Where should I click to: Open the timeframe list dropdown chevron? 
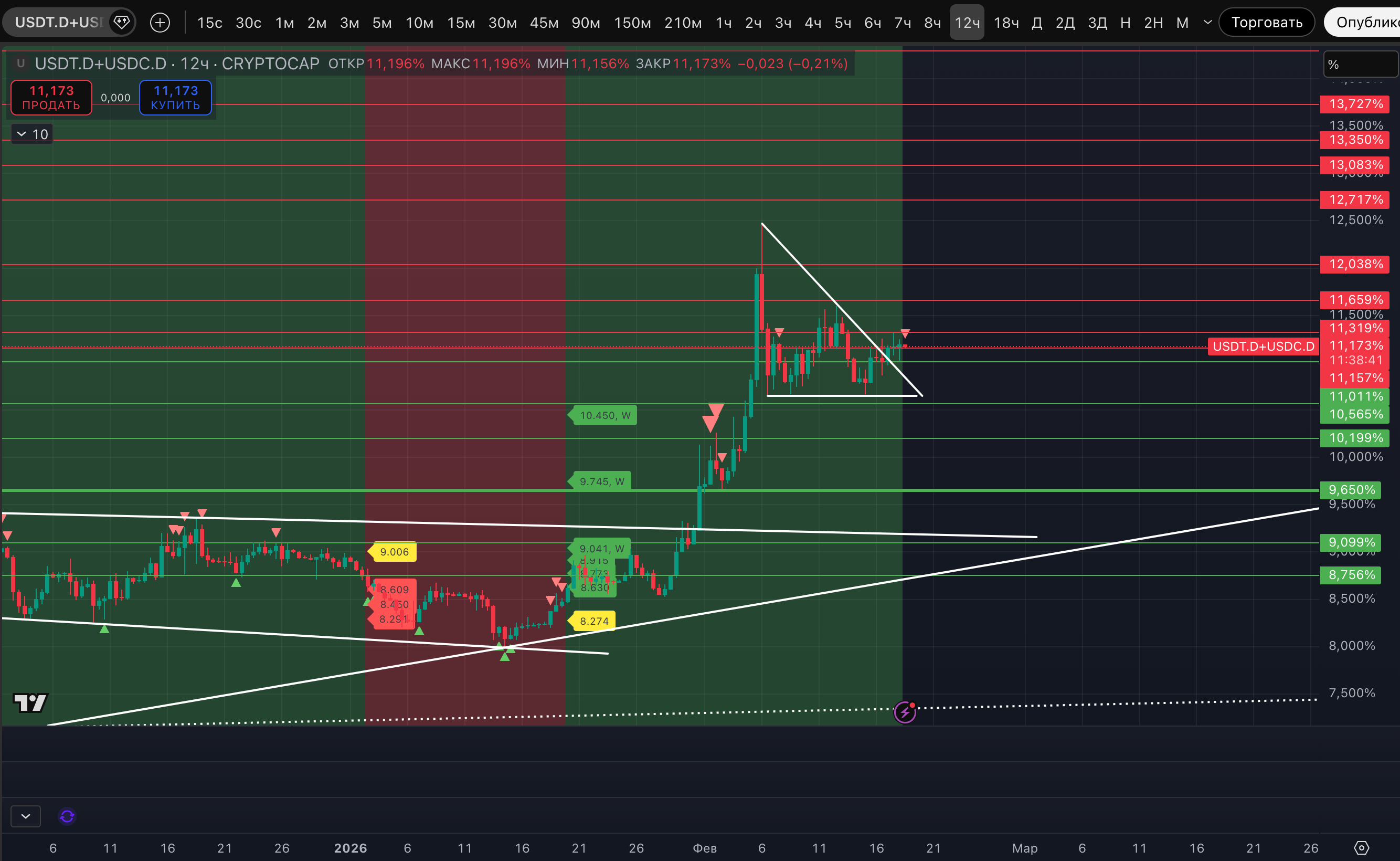coord(1207,23)
